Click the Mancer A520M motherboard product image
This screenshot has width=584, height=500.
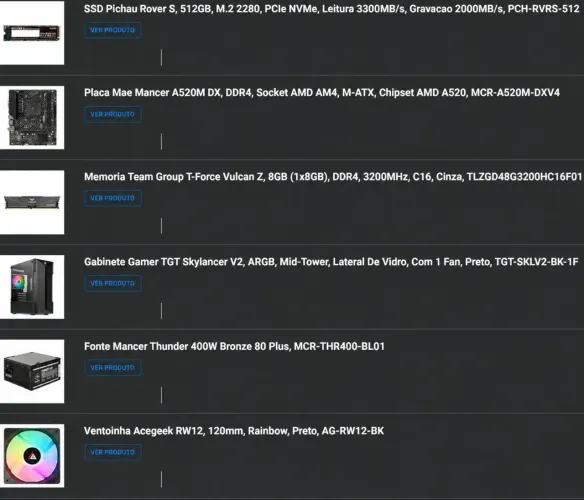(x=32, y=117)
